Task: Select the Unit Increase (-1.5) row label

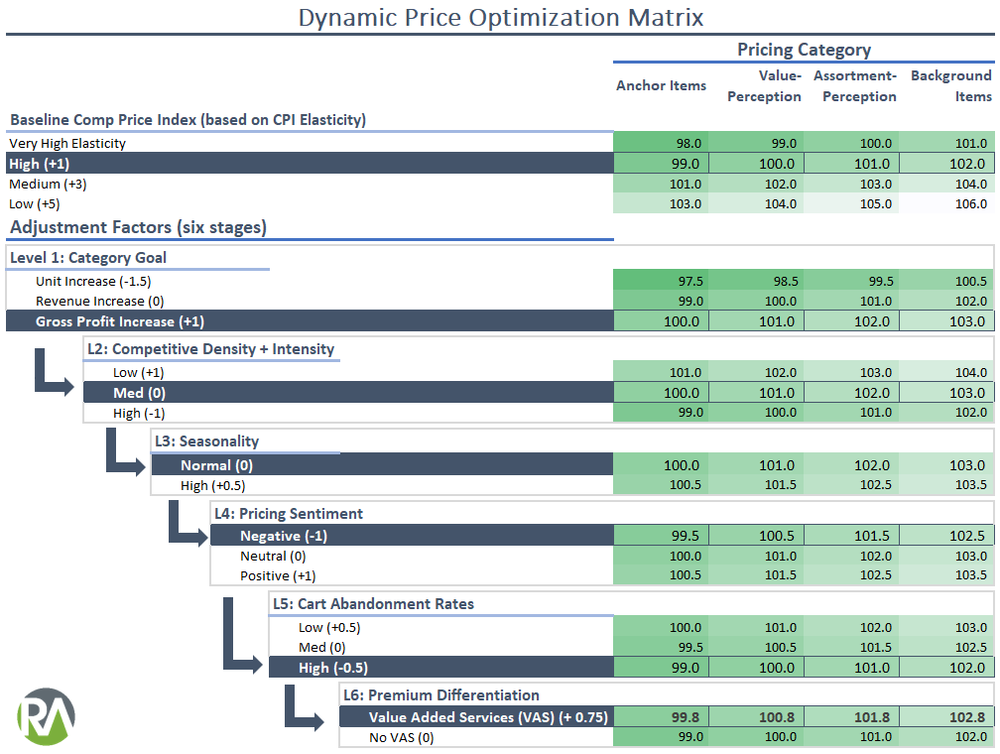Action: (x=93, y=281)
